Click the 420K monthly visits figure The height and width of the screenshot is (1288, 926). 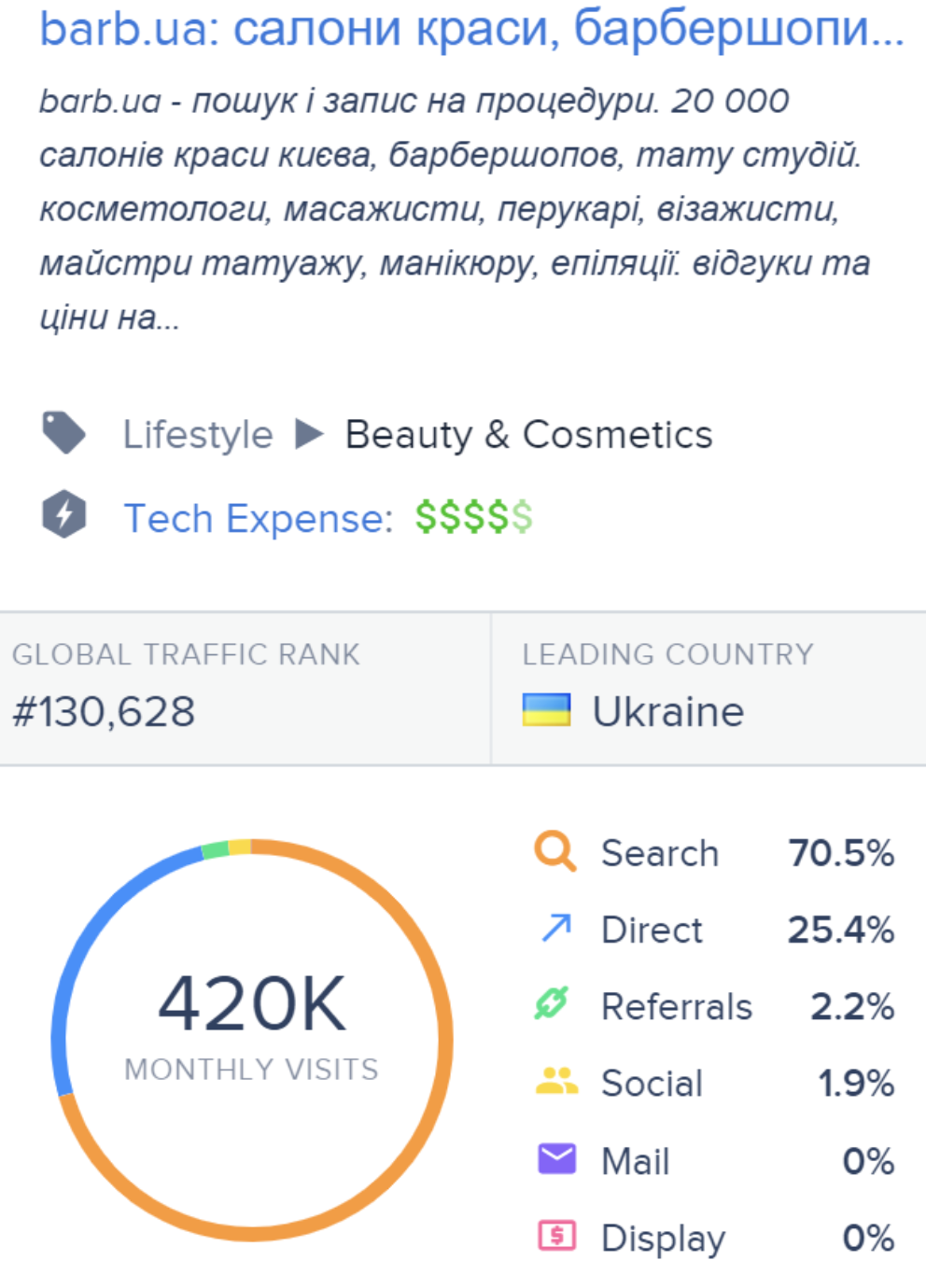[252, 1004]
